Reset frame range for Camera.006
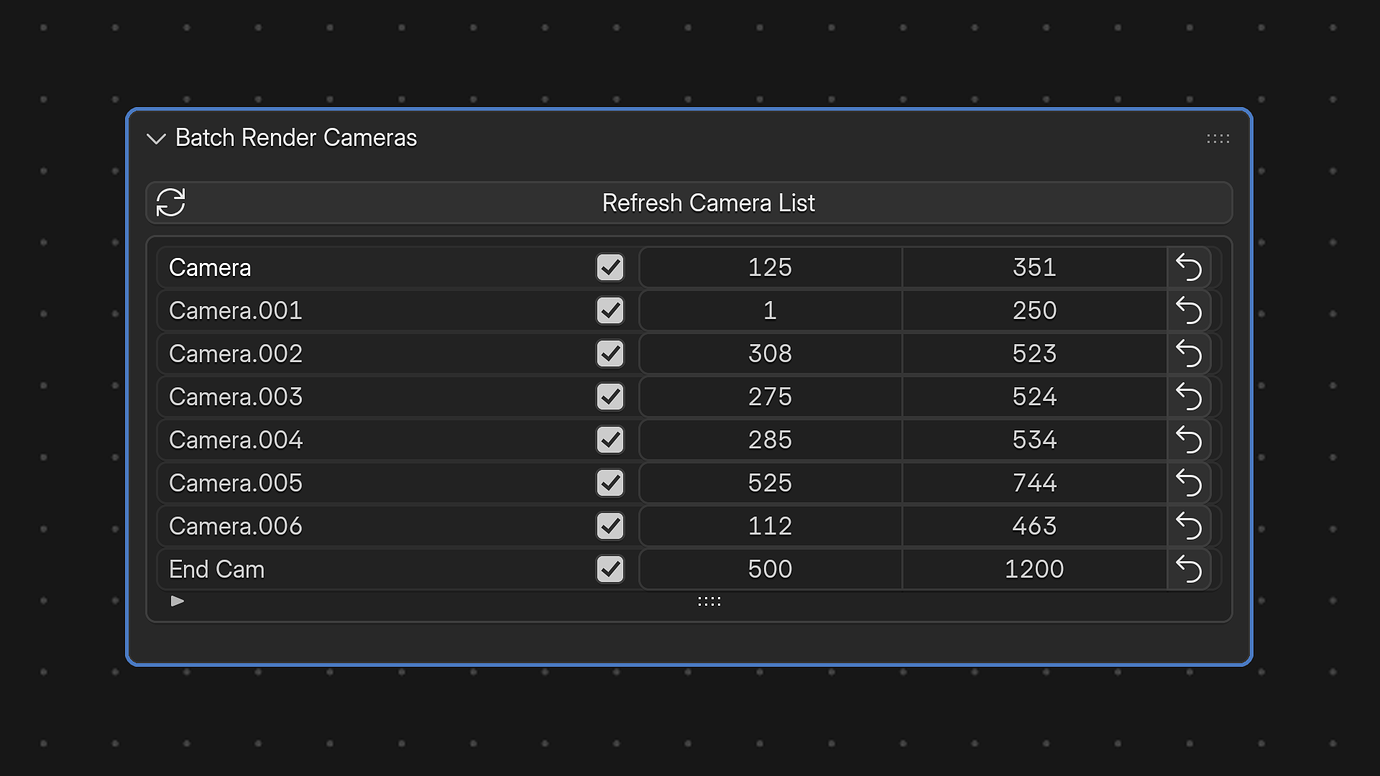The image size is (1380, 776). click(x=1189, y=526)
